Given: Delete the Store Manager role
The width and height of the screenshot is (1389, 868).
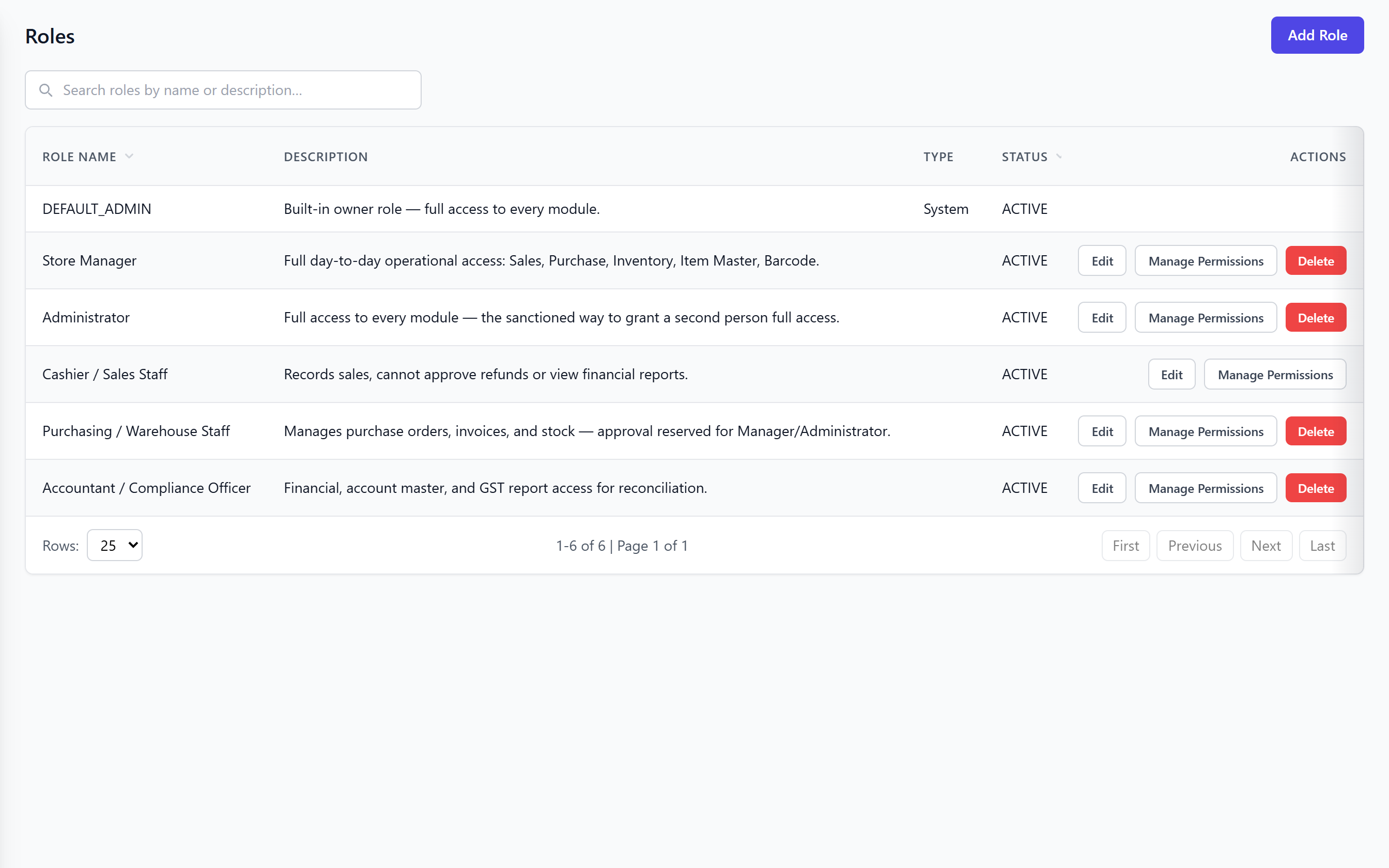Looking at the screenshot, I should 1316,260.
